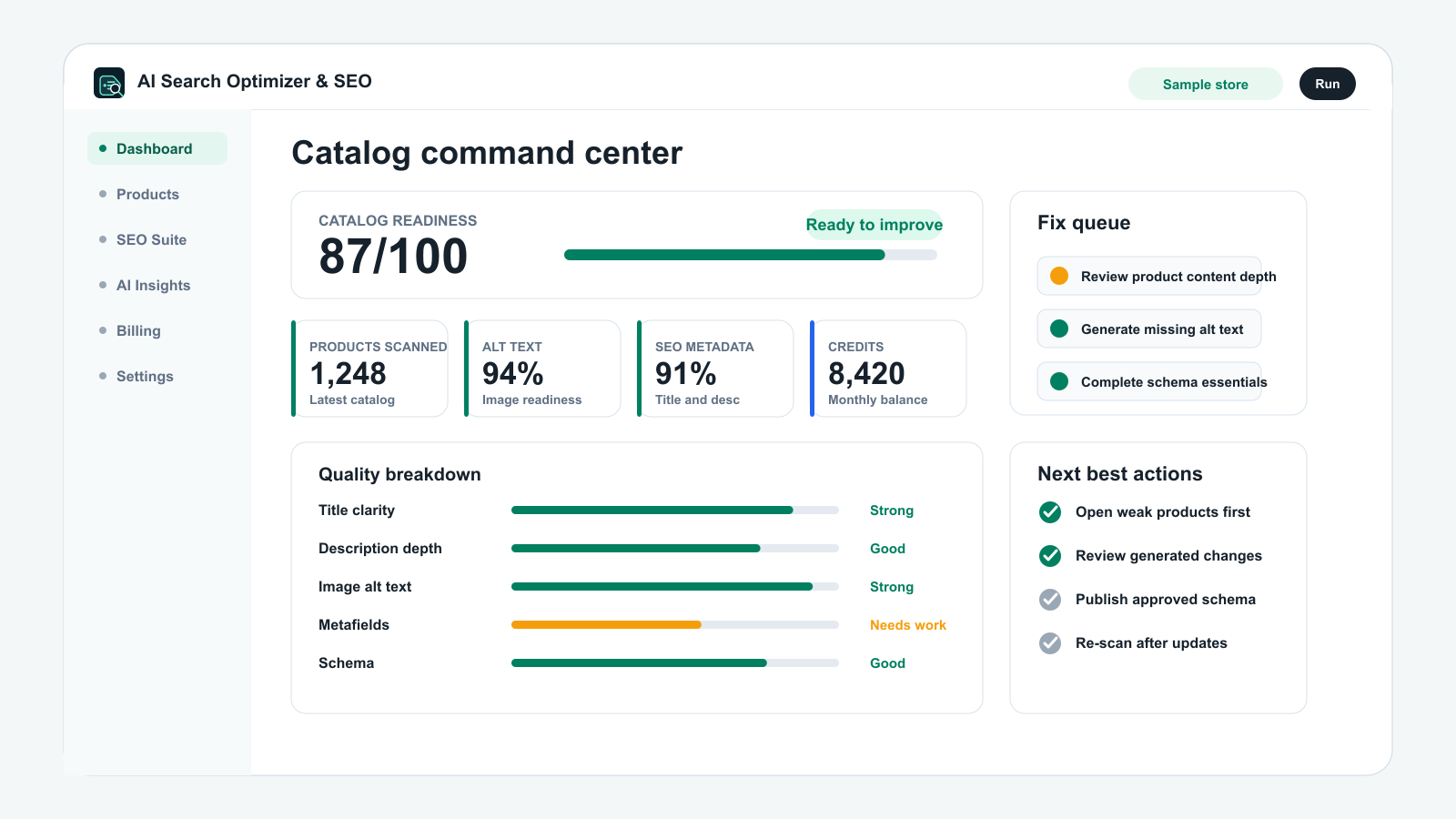The height and width of the screenshot is (819, 1456).
Task: Click the 87/100 readiness score
Action: click(393, 257)
